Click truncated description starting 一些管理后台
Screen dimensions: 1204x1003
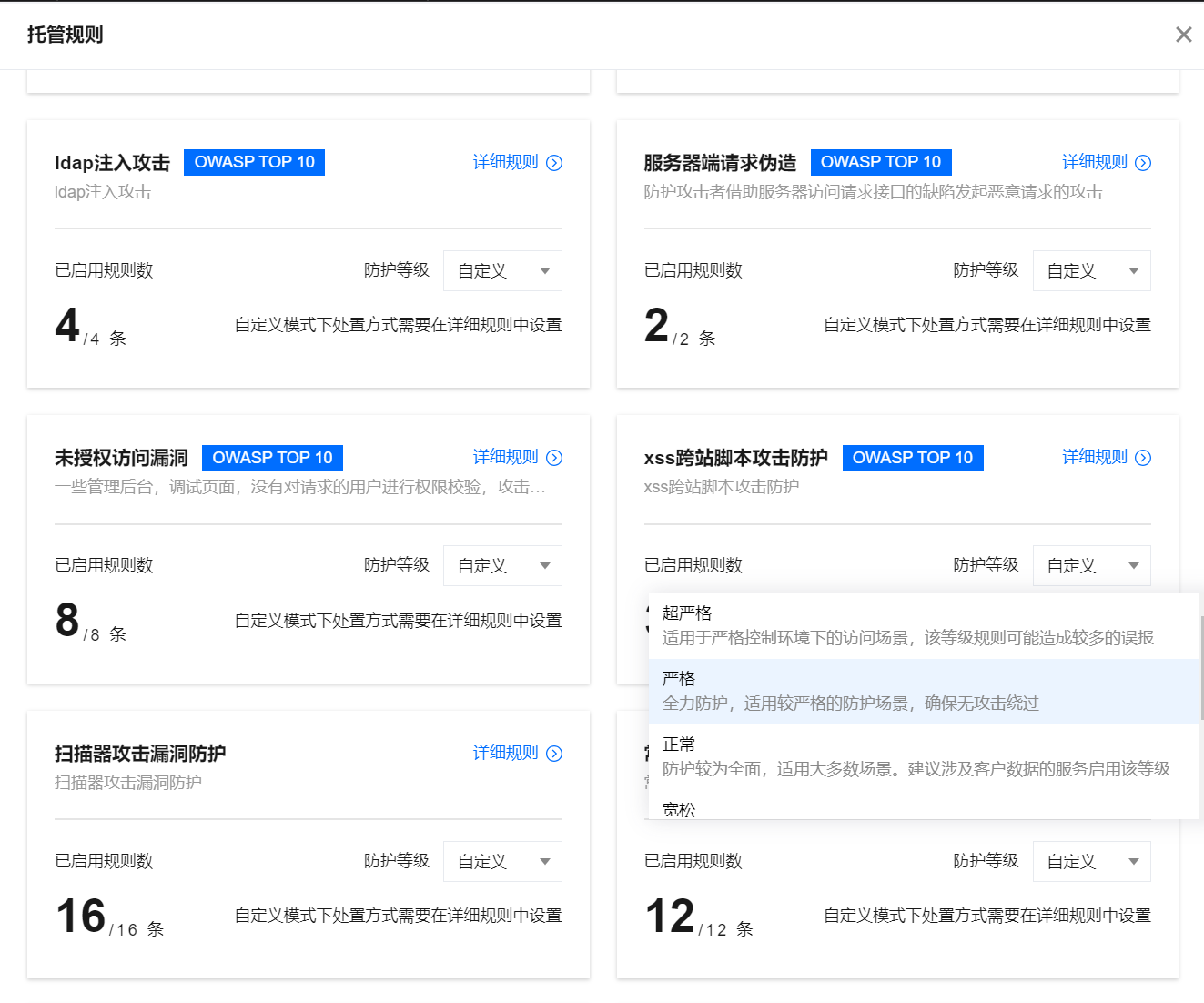click(x=300, y=487)
